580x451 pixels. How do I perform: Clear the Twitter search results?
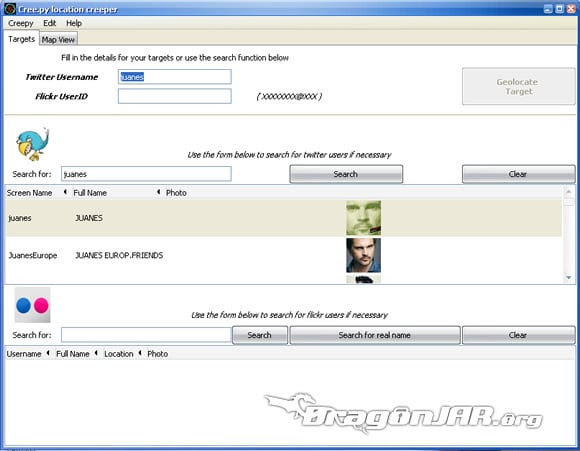pos(518,174)
